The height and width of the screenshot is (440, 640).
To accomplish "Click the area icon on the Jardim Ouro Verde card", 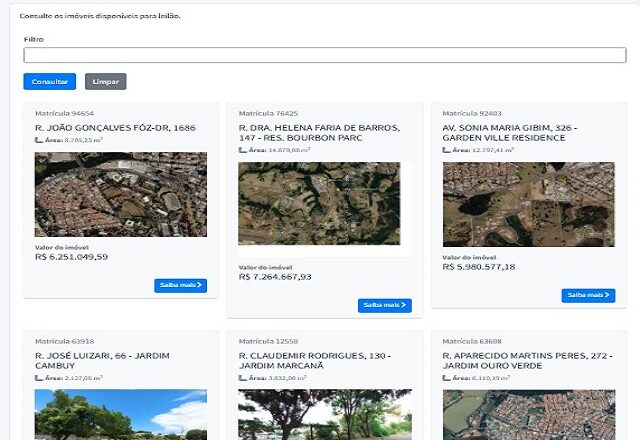I will tap(447, 379).
